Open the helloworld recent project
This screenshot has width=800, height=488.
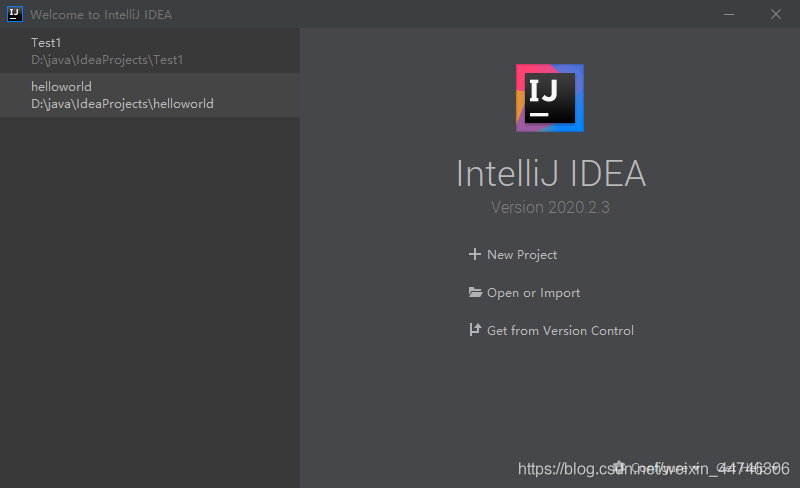(x=61, y=87)
